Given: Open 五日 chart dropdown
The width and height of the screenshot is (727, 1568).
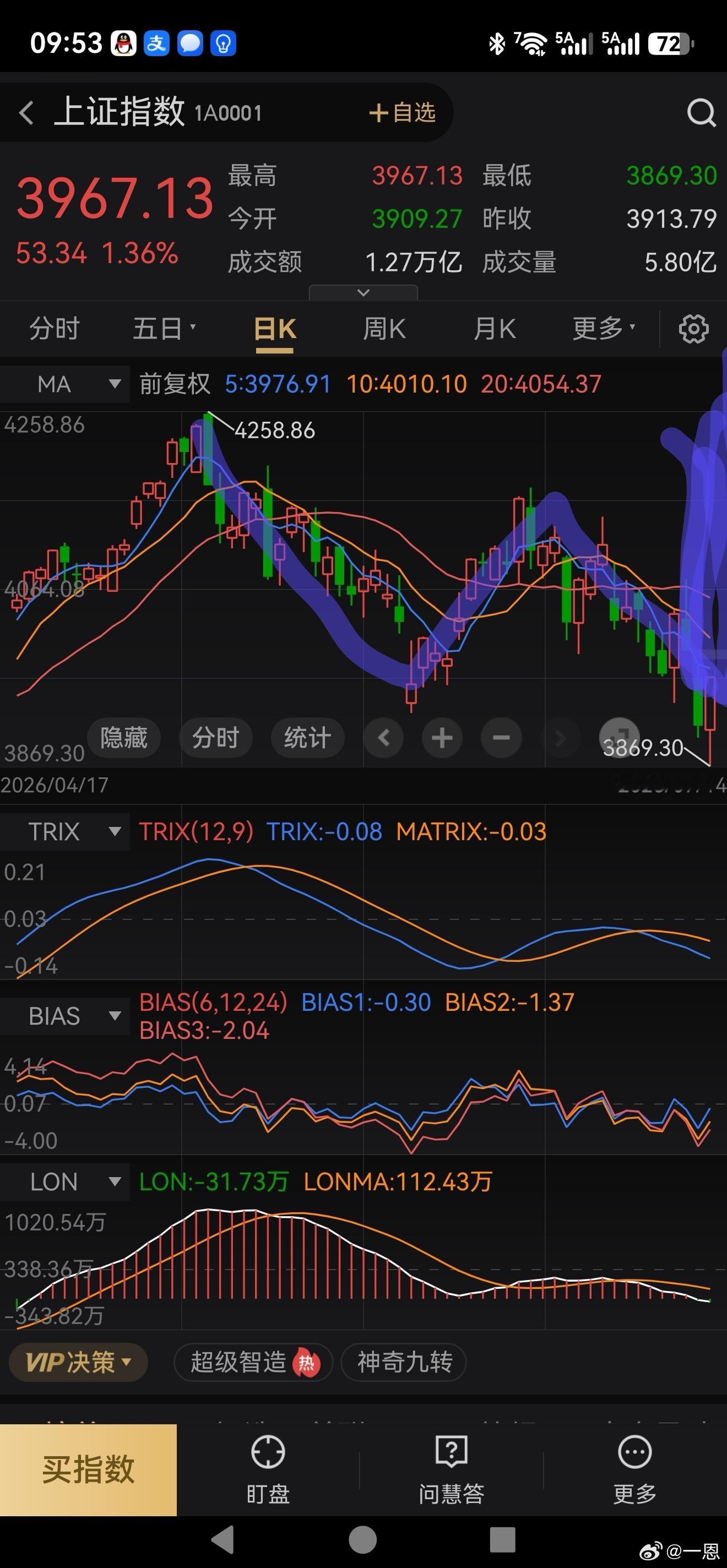Looking at the screenshot, I should (164, 329).
